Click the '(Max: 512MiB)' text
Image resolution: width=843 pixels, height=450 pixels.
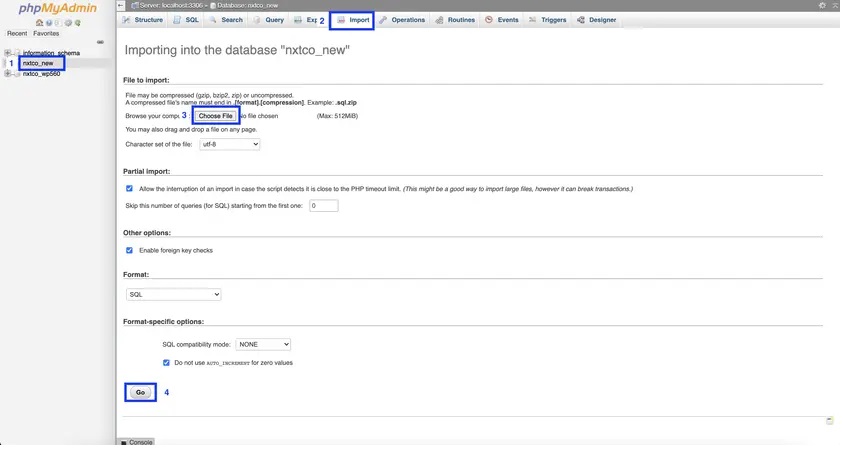point(337,116)
